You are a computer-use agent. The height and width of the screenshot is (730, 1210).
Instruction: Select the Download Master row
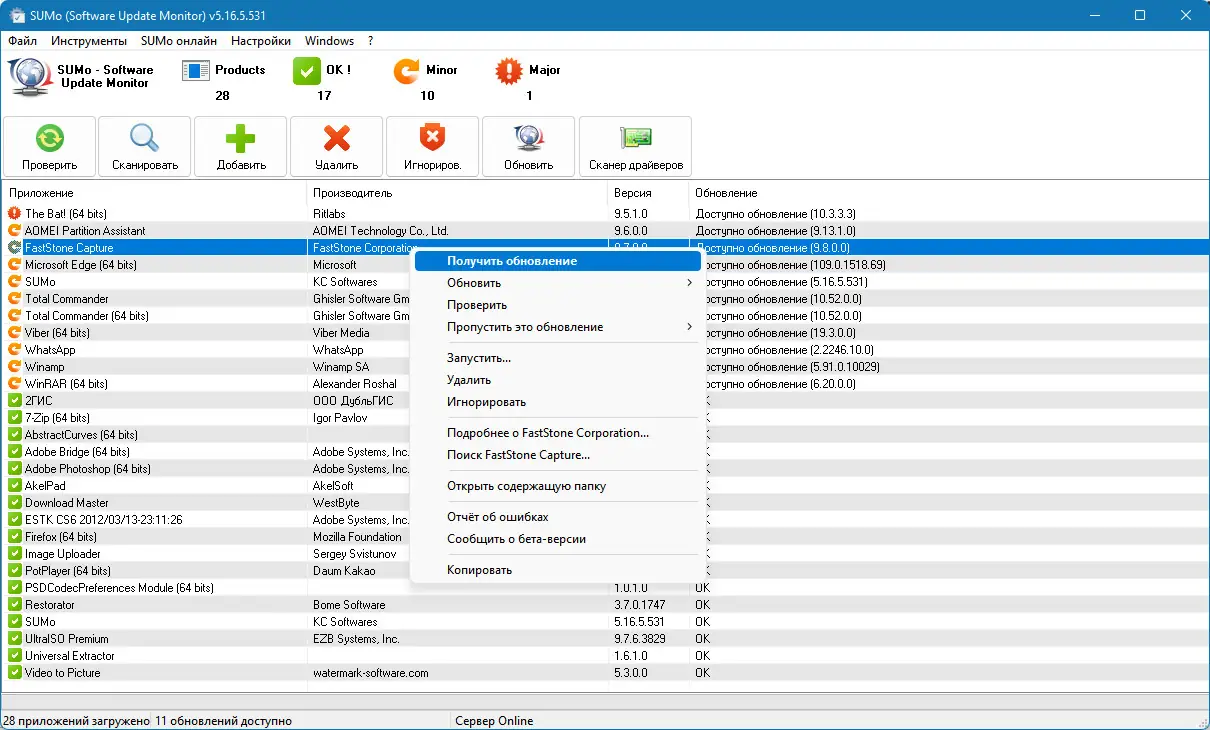click(605, 503)
